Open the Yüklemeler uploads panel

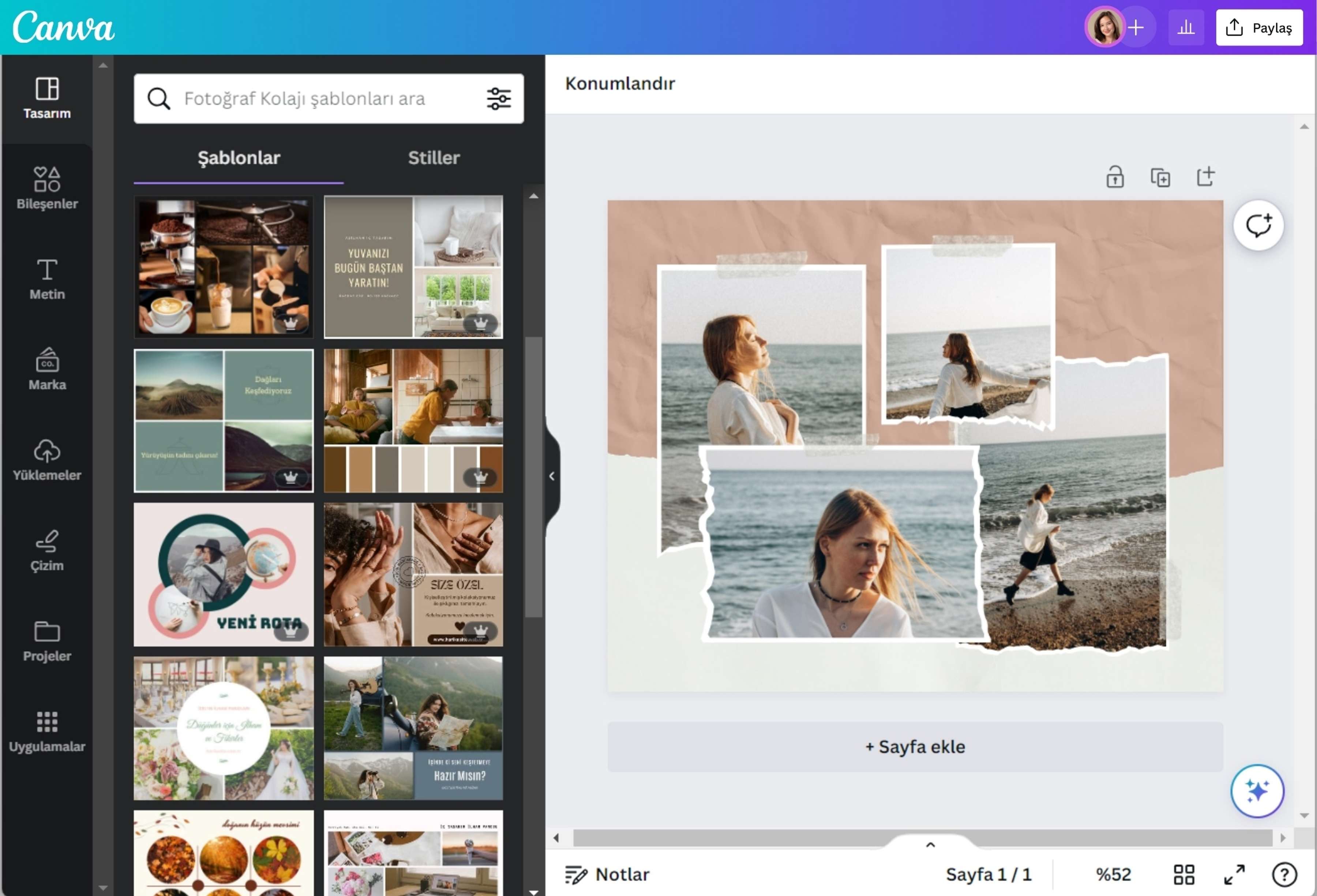(x=47, y=460)
